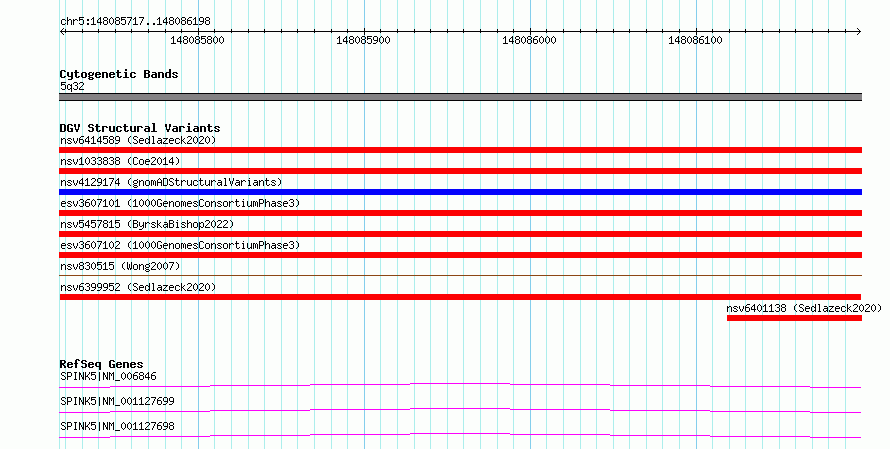Click esv3607101 (1000GenomesConsortiumPhase3) label
The image size is (890, 449).
[180, 203]
